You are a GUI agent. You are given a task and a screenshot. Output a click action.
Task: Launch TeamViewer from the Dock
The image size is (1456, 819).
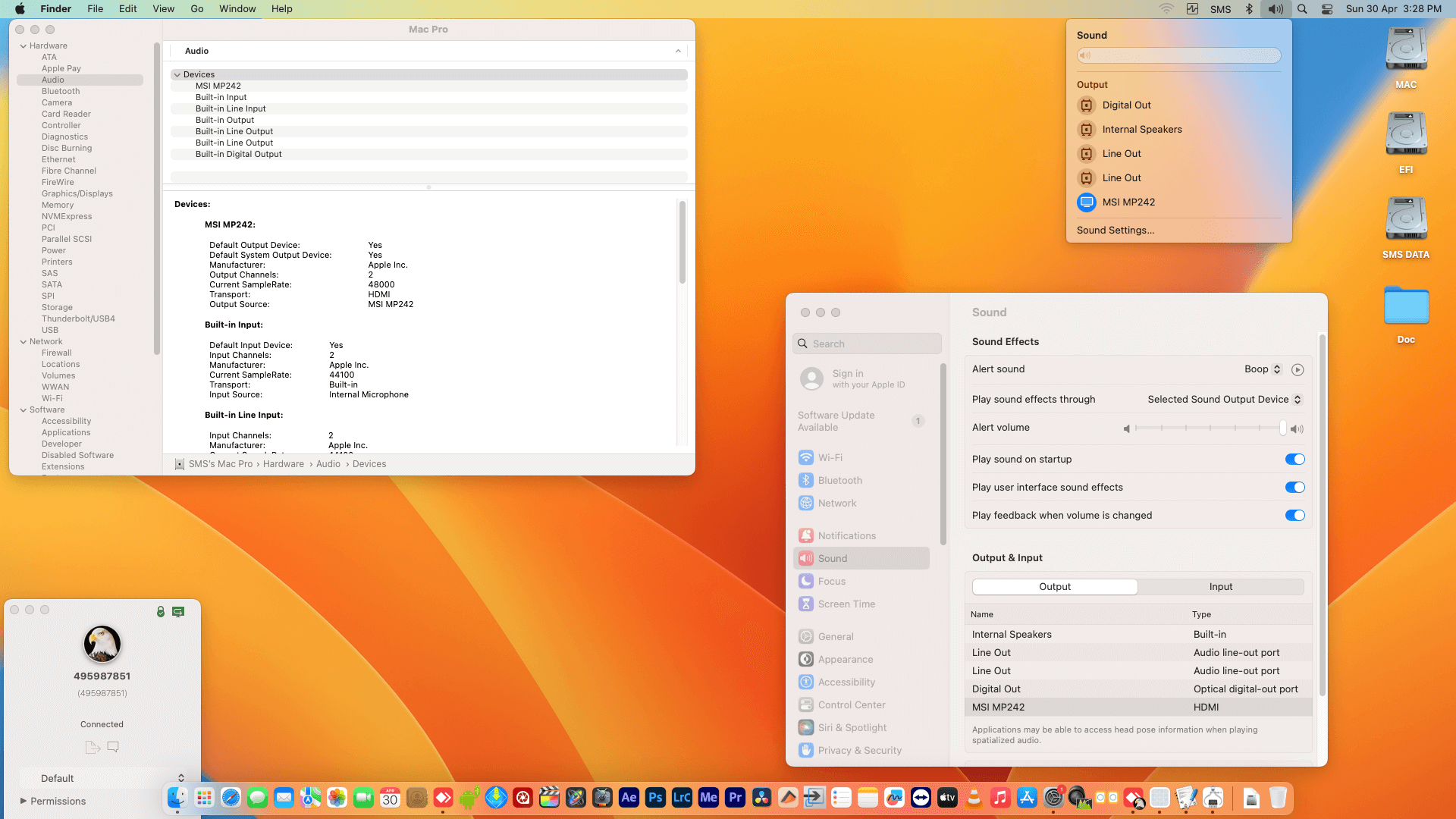tap(921, 798)
